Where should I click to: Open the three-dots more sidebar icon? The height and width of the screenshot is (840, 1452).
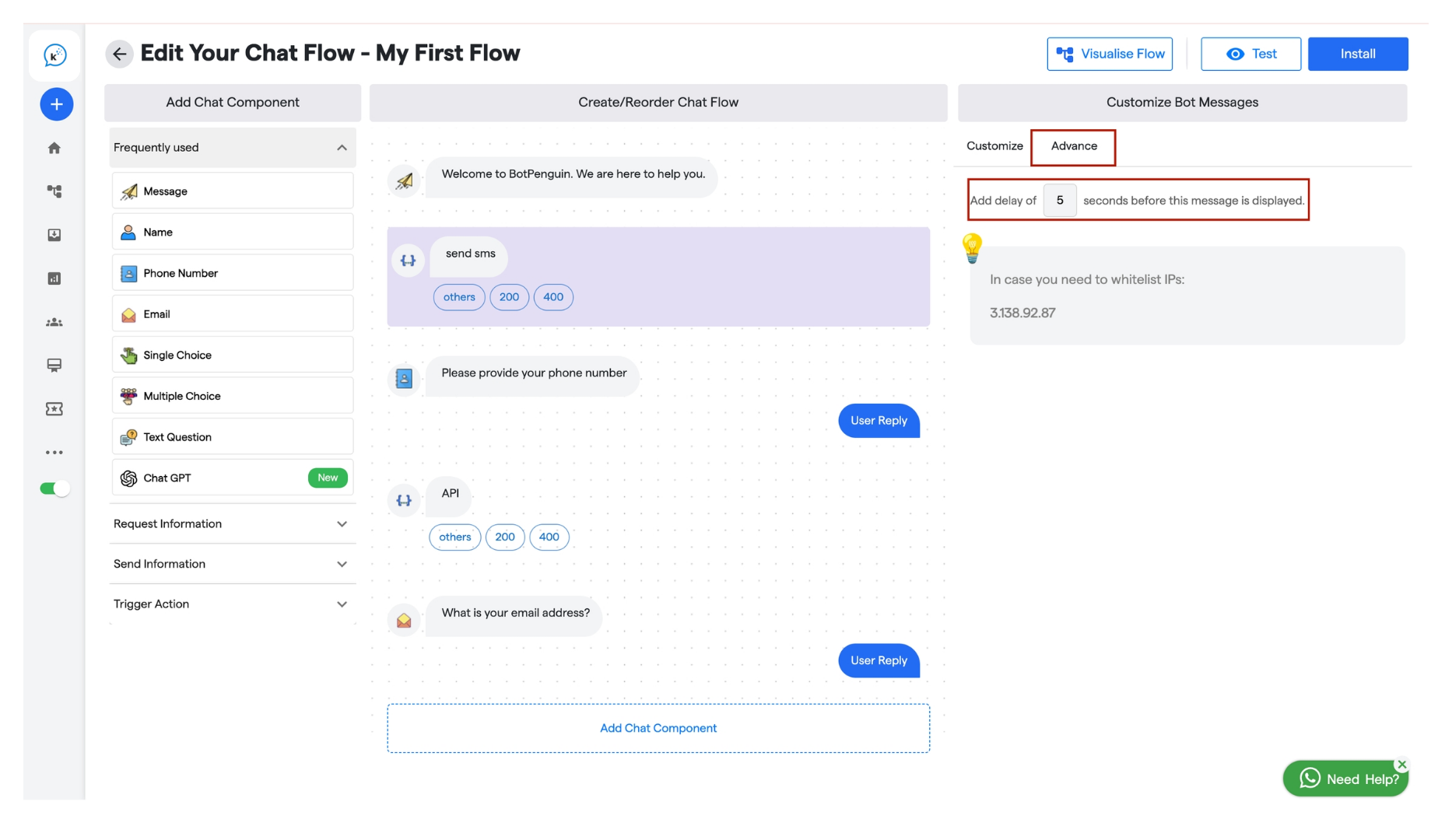click(x=54, y=453)
